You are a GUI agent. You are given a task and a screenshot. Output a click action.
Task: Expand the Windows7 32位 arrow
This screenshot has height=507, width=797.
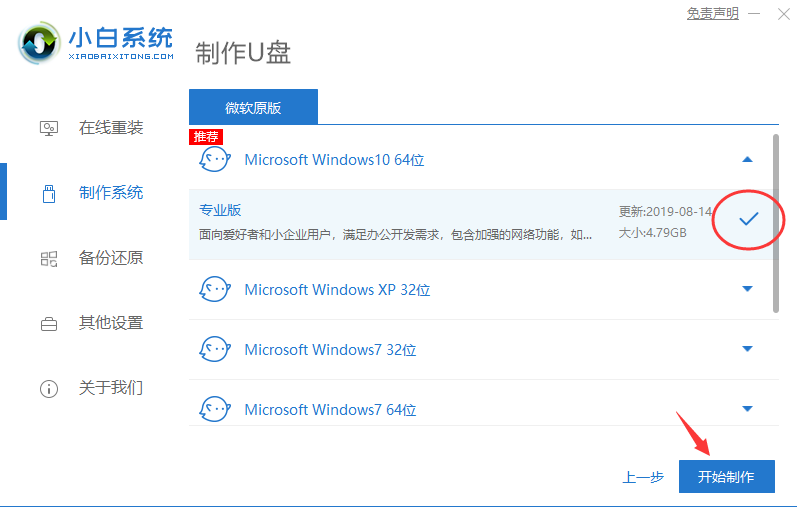(747, 349)
